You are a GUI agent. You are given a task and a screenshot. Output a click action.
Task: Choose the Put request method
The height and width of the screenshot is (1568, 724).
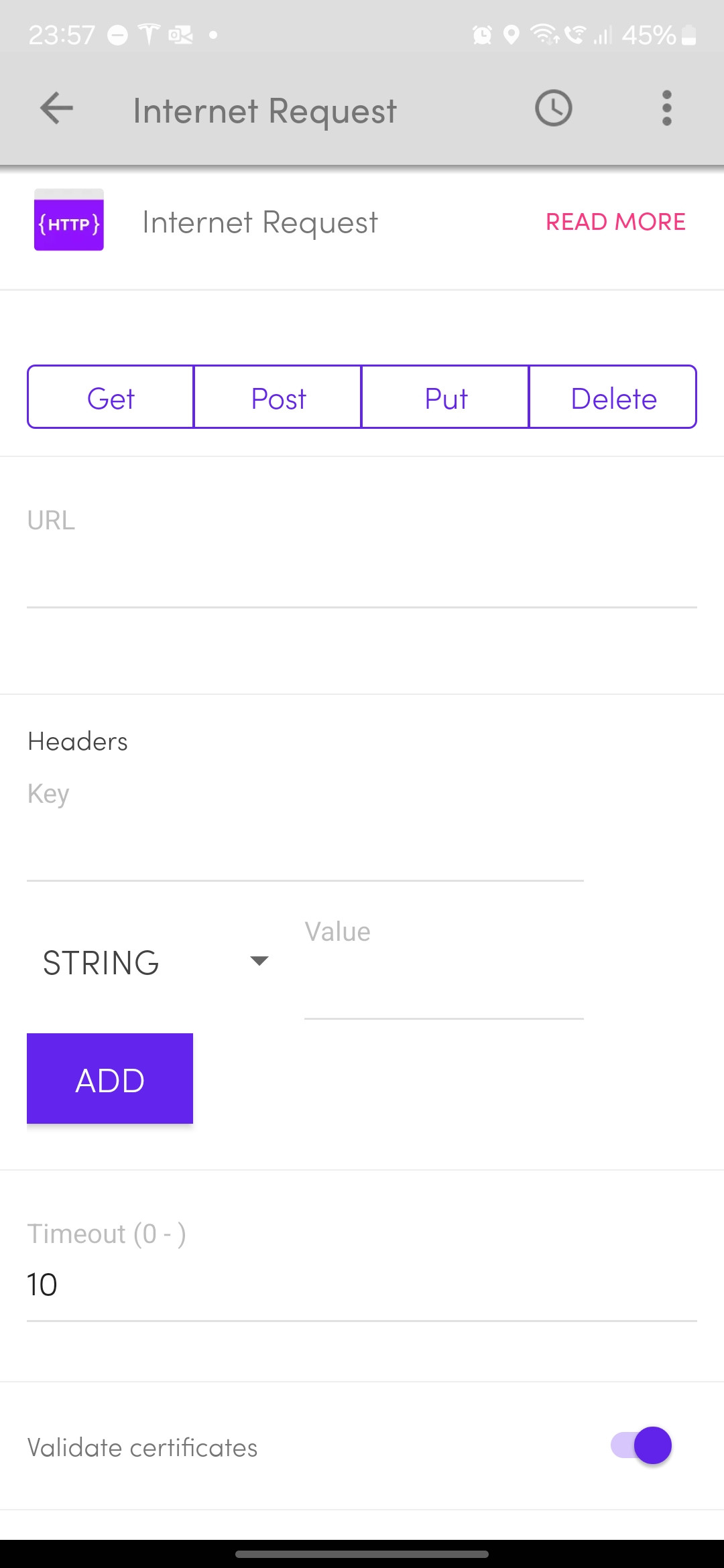[x=446, y=397]
